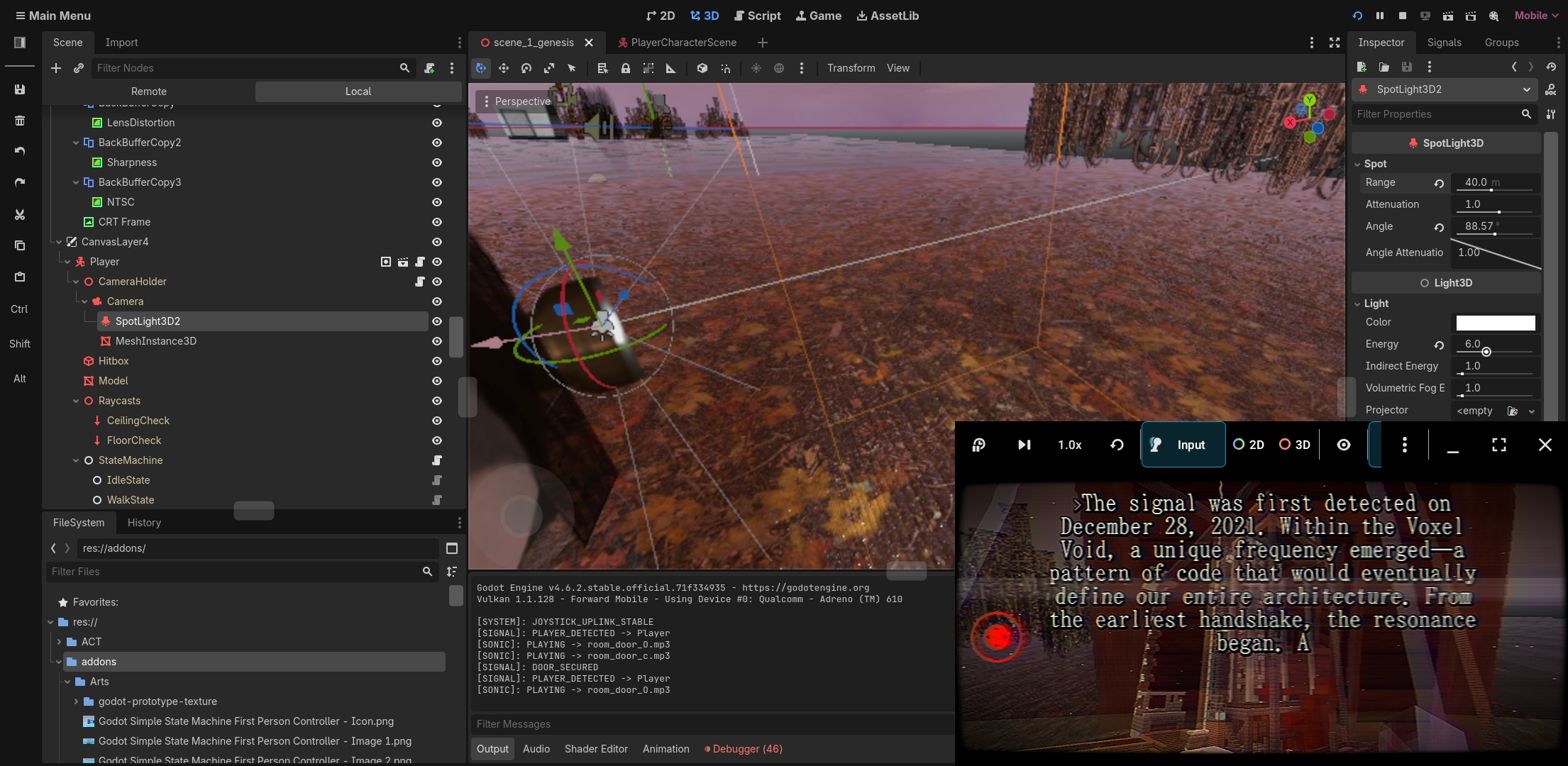Open the Signals tab
Image resolution: width=1568 pixels, height=766 pixels.
(x=1444, y=43)
